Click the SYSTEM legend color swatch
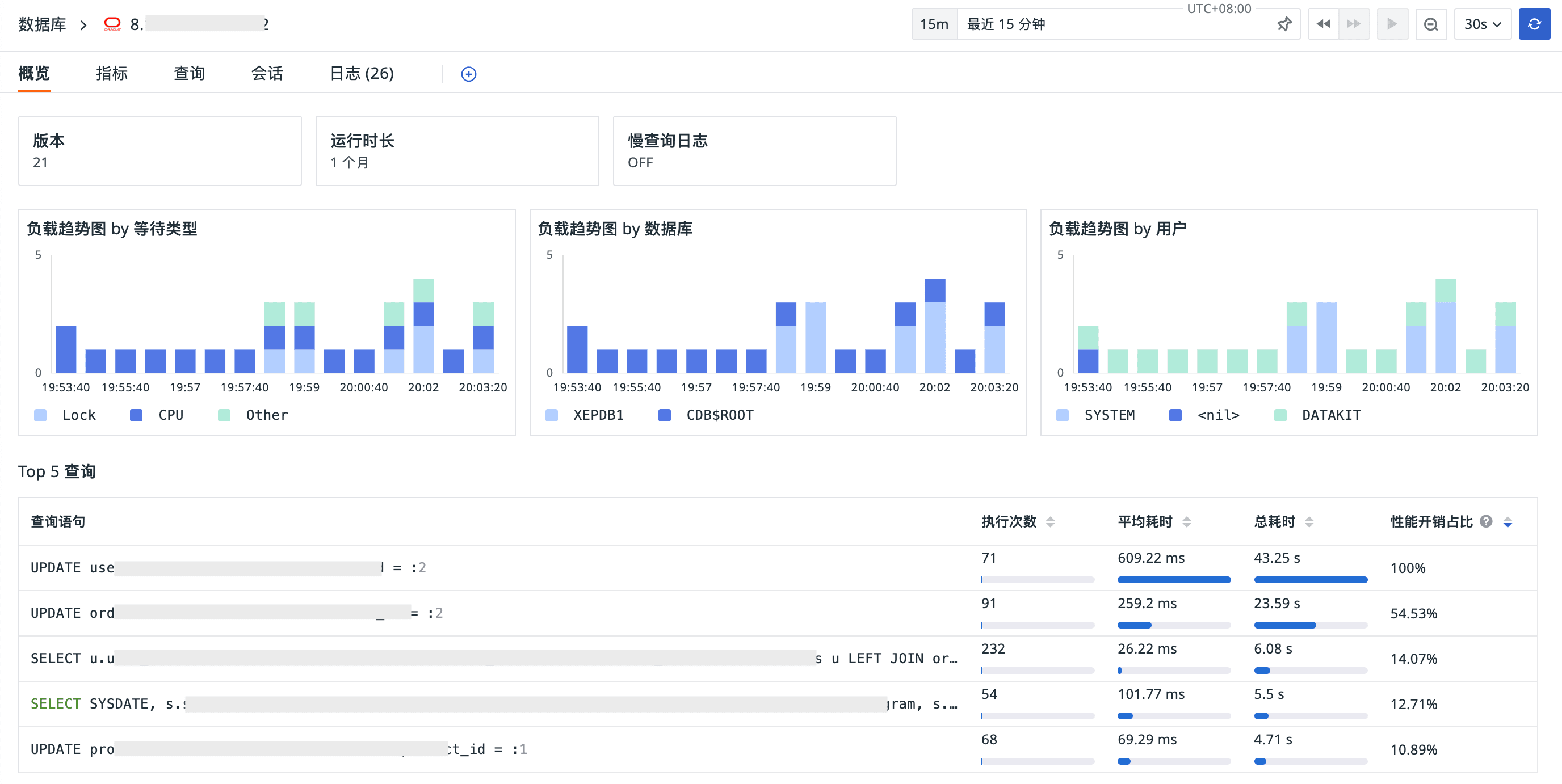 [1063, 415]
